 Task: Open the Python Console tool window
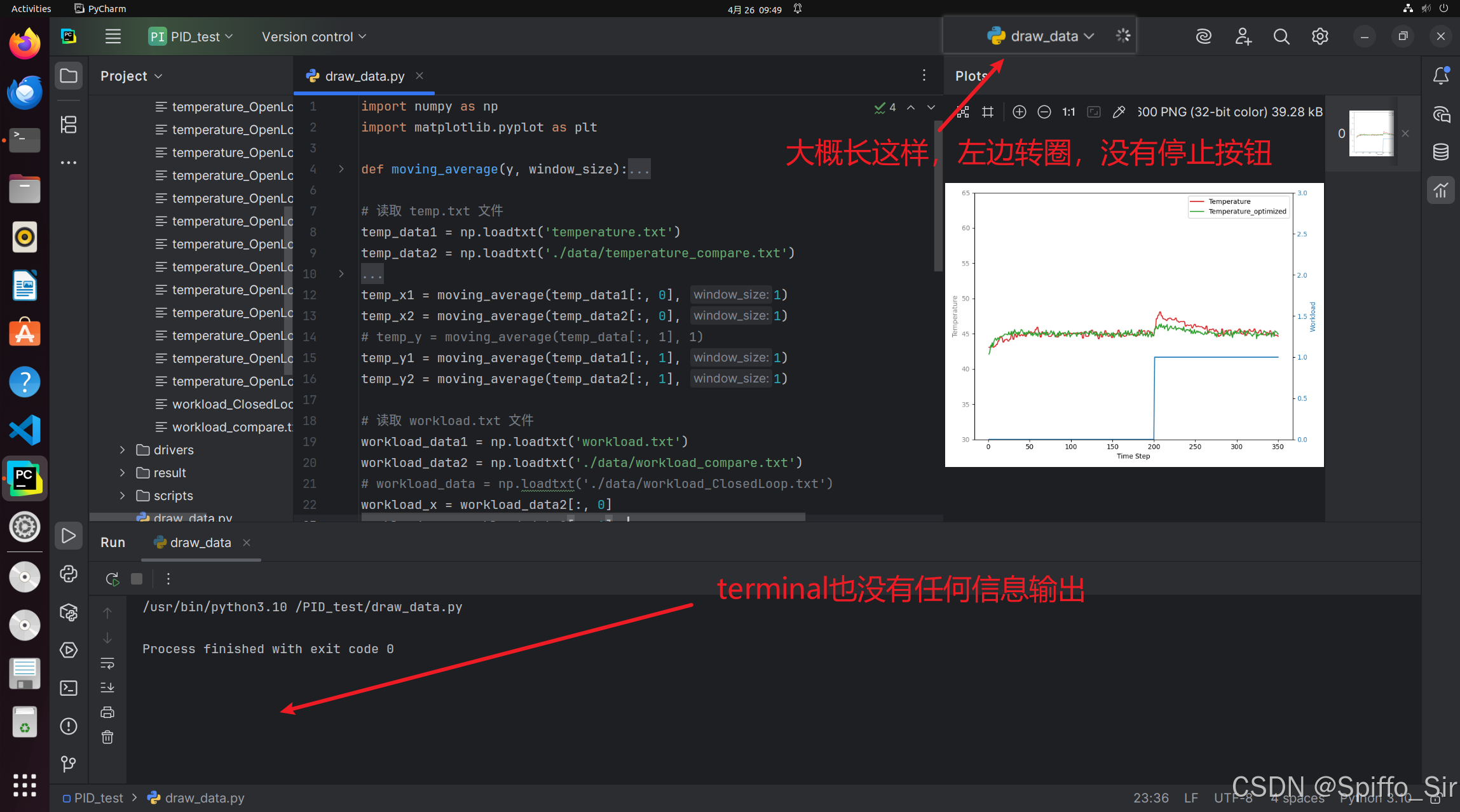(x=69, y=574)
